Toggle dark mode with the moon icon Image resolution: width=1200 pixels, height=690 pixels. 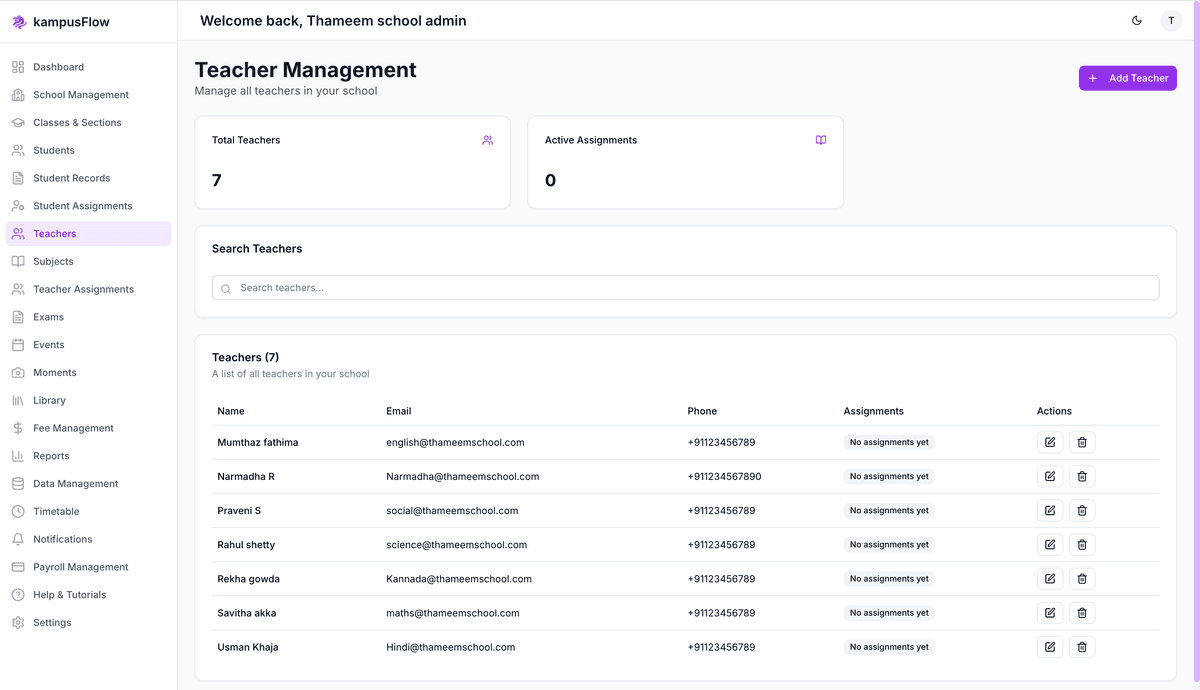[1136, 20]
